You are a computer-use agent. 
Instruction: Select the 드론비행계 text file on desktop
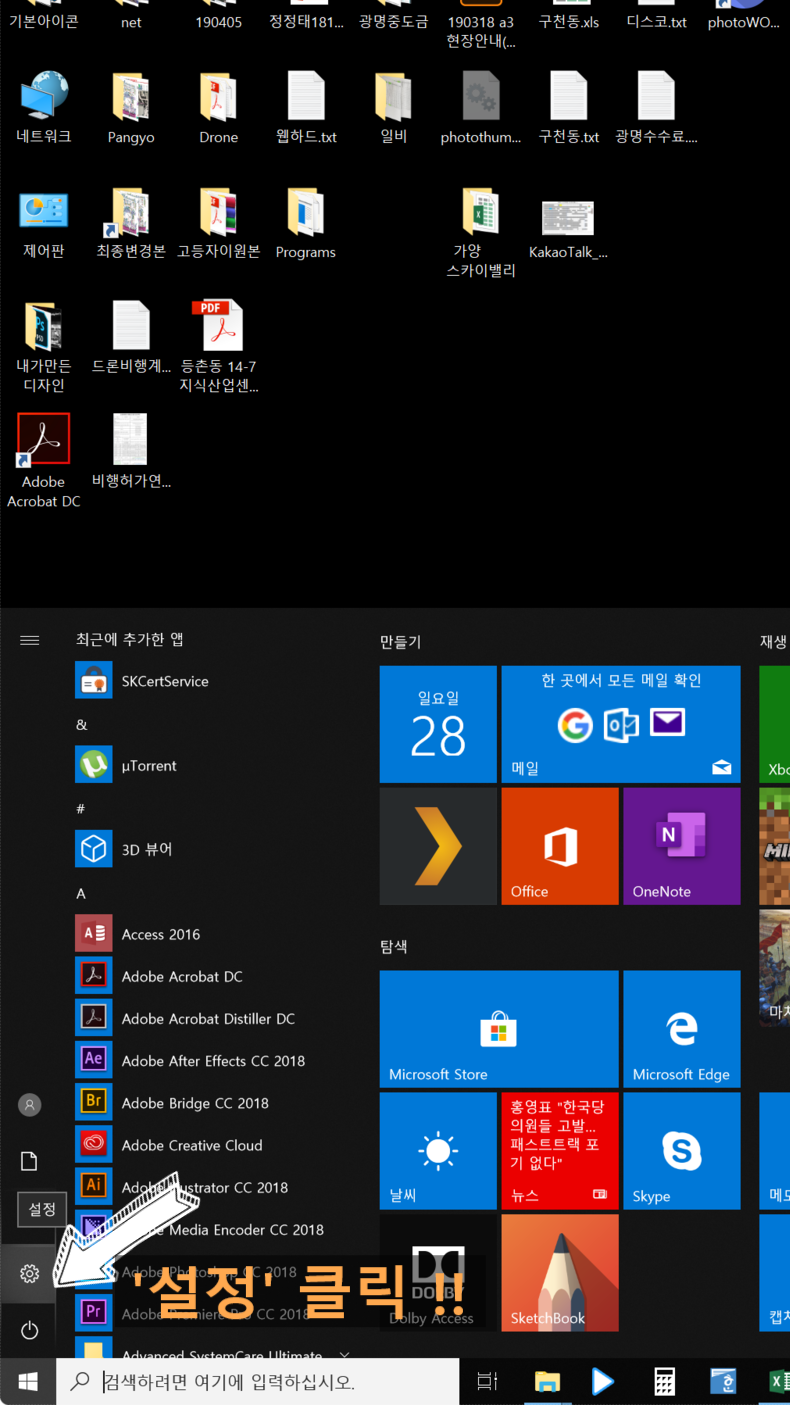[x=131, y=338]
